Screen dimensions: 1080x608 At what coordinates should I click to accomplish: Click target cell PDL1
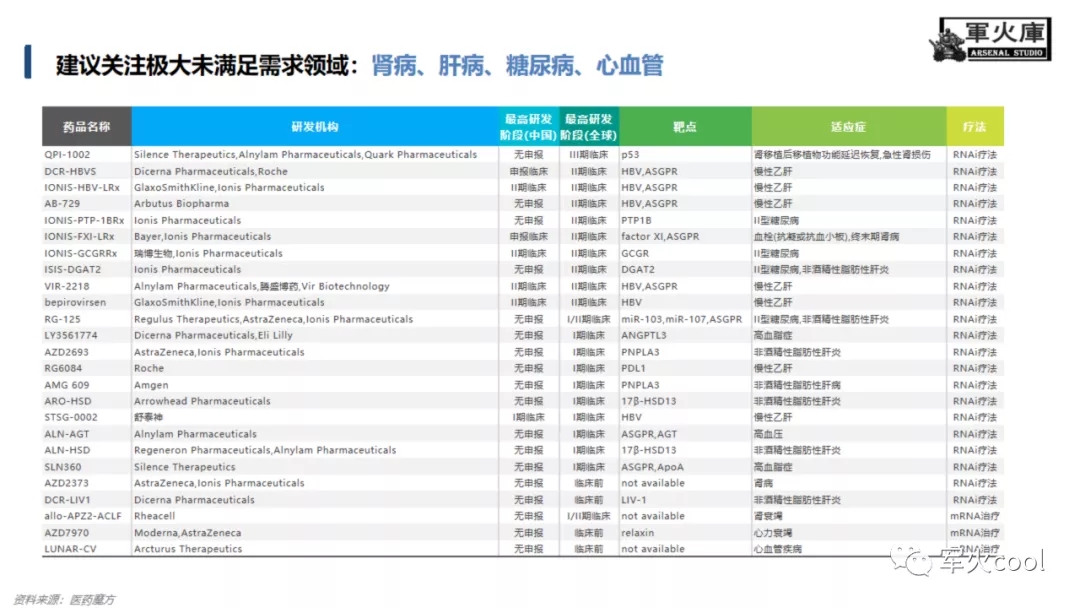click(x=633, y=368)
